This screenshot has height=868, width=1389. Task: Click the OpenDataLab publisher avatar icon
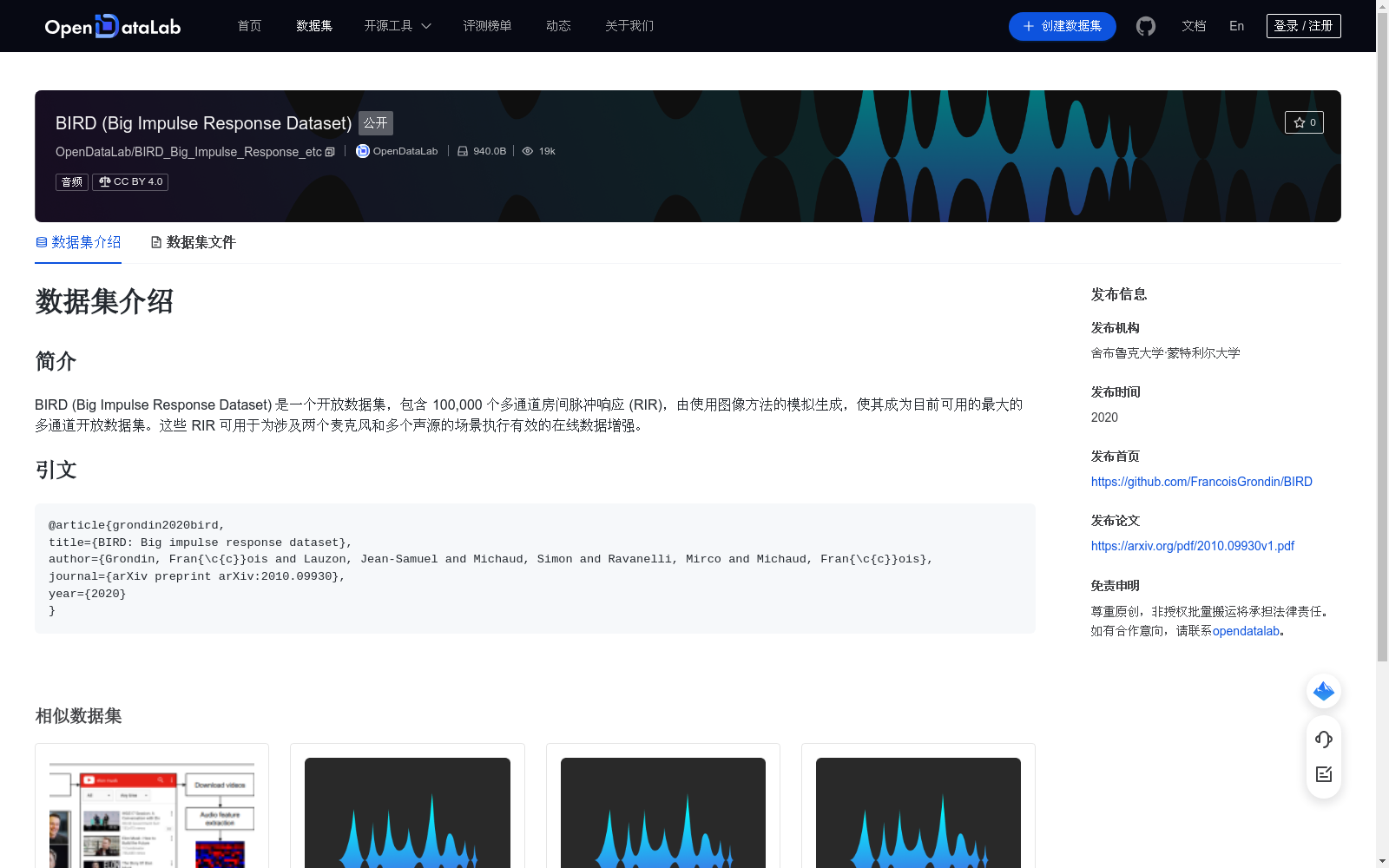pyautogui.click(x=363, y=151)
